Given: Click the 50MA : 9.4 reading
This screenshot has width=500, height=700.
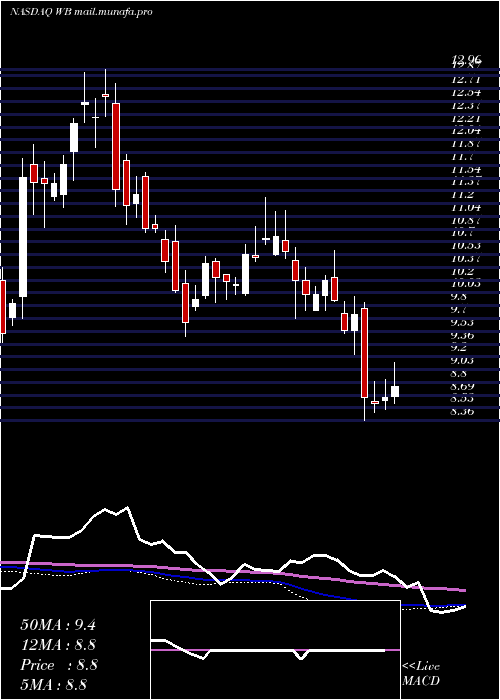Looking at the screenshot, I should [58, 625].
